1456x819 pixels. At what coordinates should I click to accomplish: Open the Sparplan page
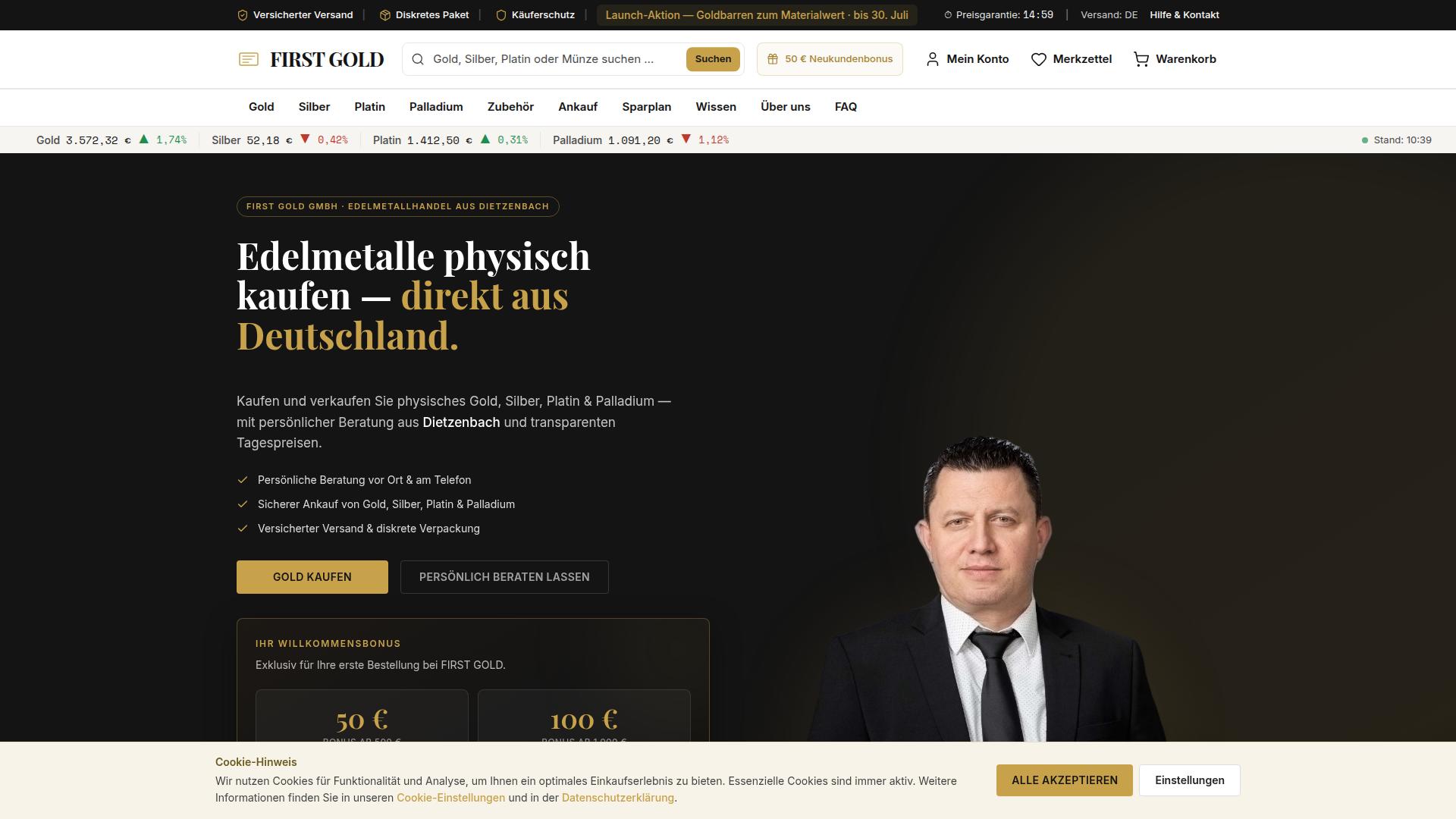[x=647, y=107]
